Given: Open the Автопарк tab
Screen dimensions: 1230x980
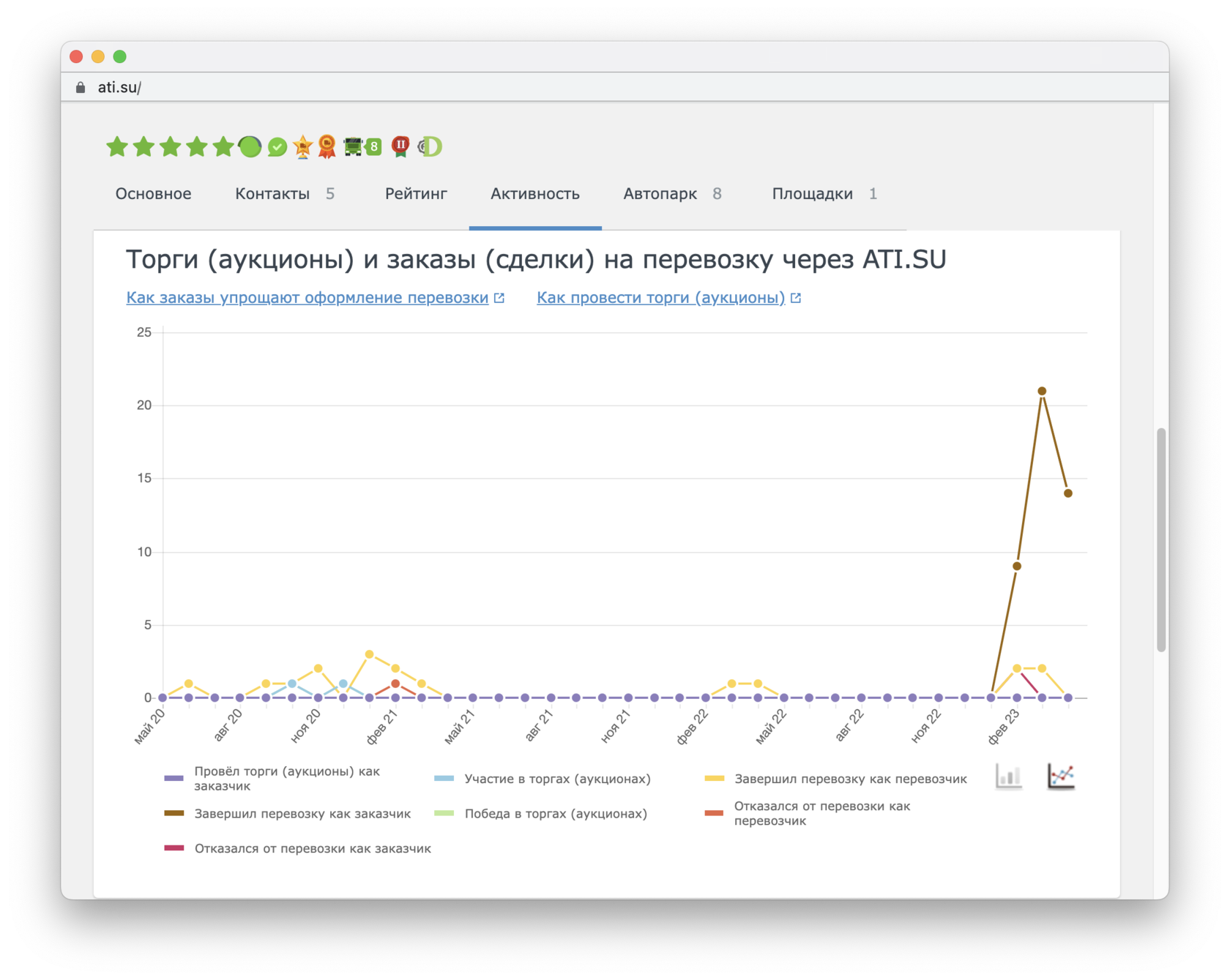Looking at the screenshot, I should [672, 194].
